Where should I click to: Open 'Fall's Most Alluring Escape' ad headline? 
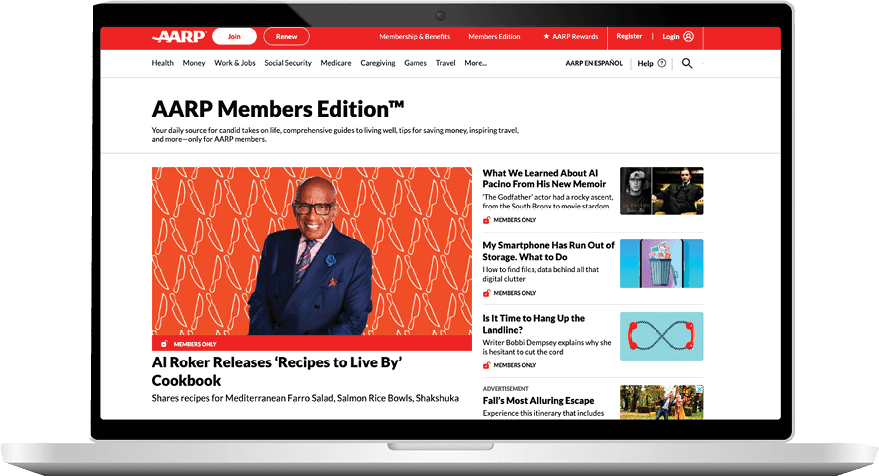pyautogui.click(x=538, y=400)
